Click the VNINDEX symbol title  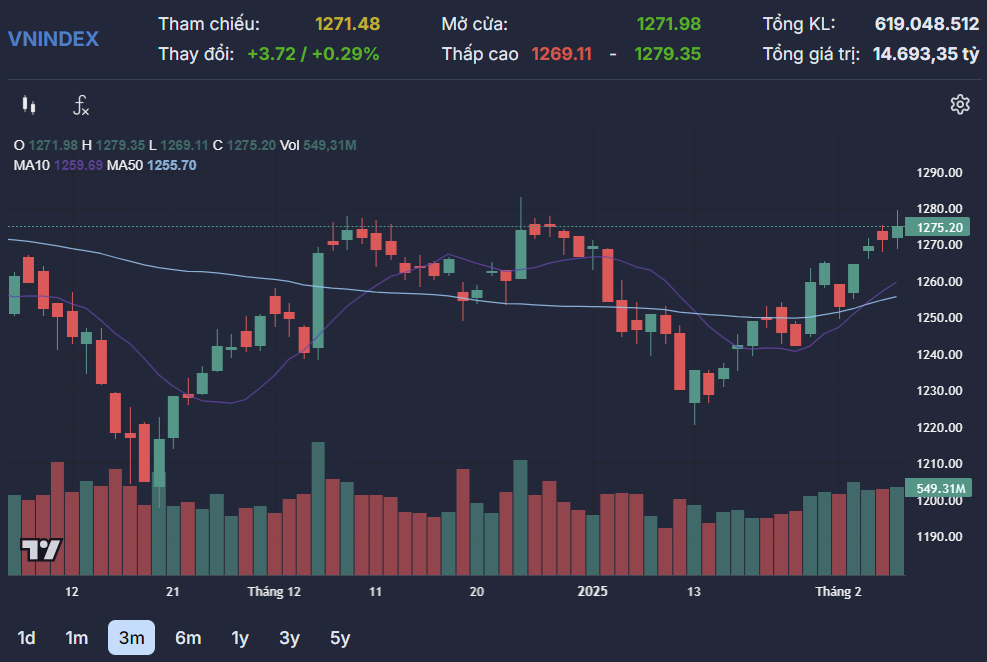click(x=53, y=39)
